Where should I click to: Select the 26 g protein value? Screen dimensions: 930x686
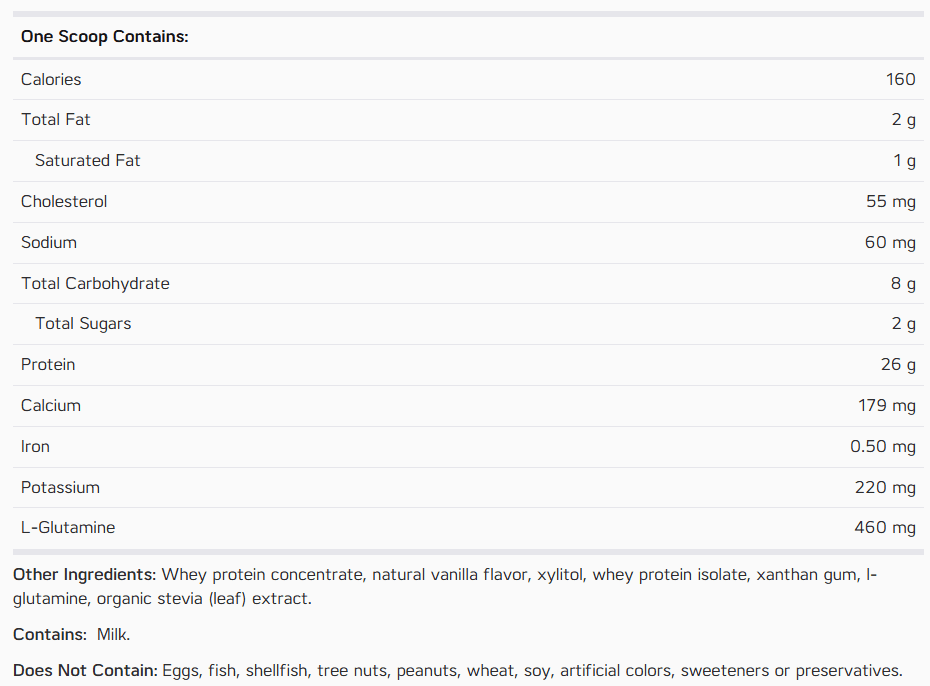(898, 365)
